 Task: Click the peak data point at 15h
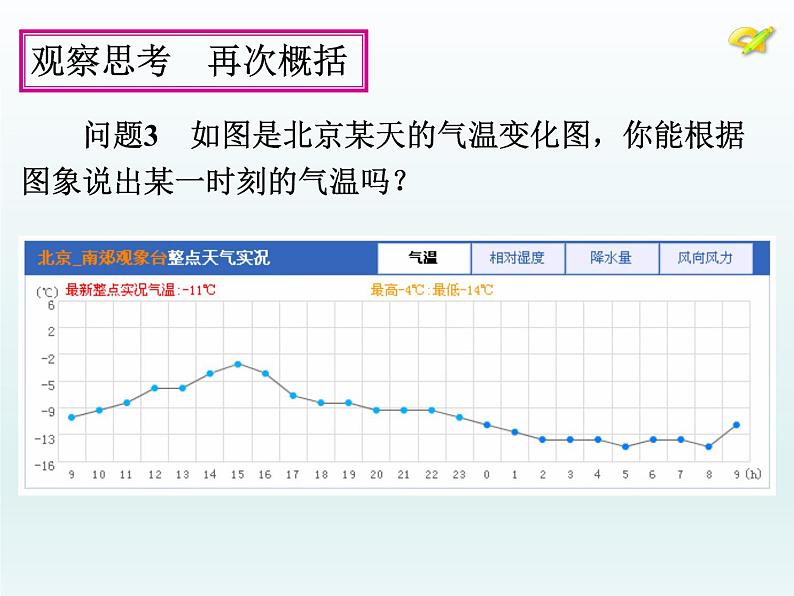coord(238,364)
